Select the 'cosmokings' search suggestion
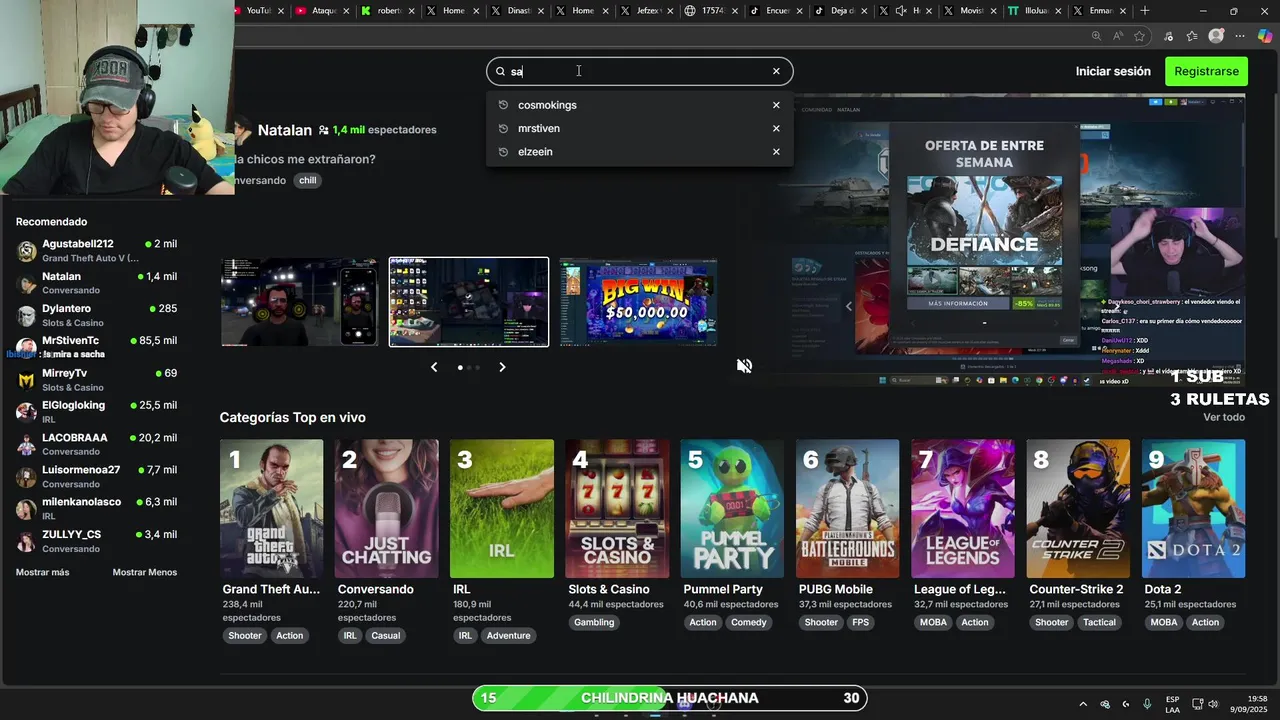Image resolution: width=1280 pixels, height=720 pixels. click(x=547, y=105)
